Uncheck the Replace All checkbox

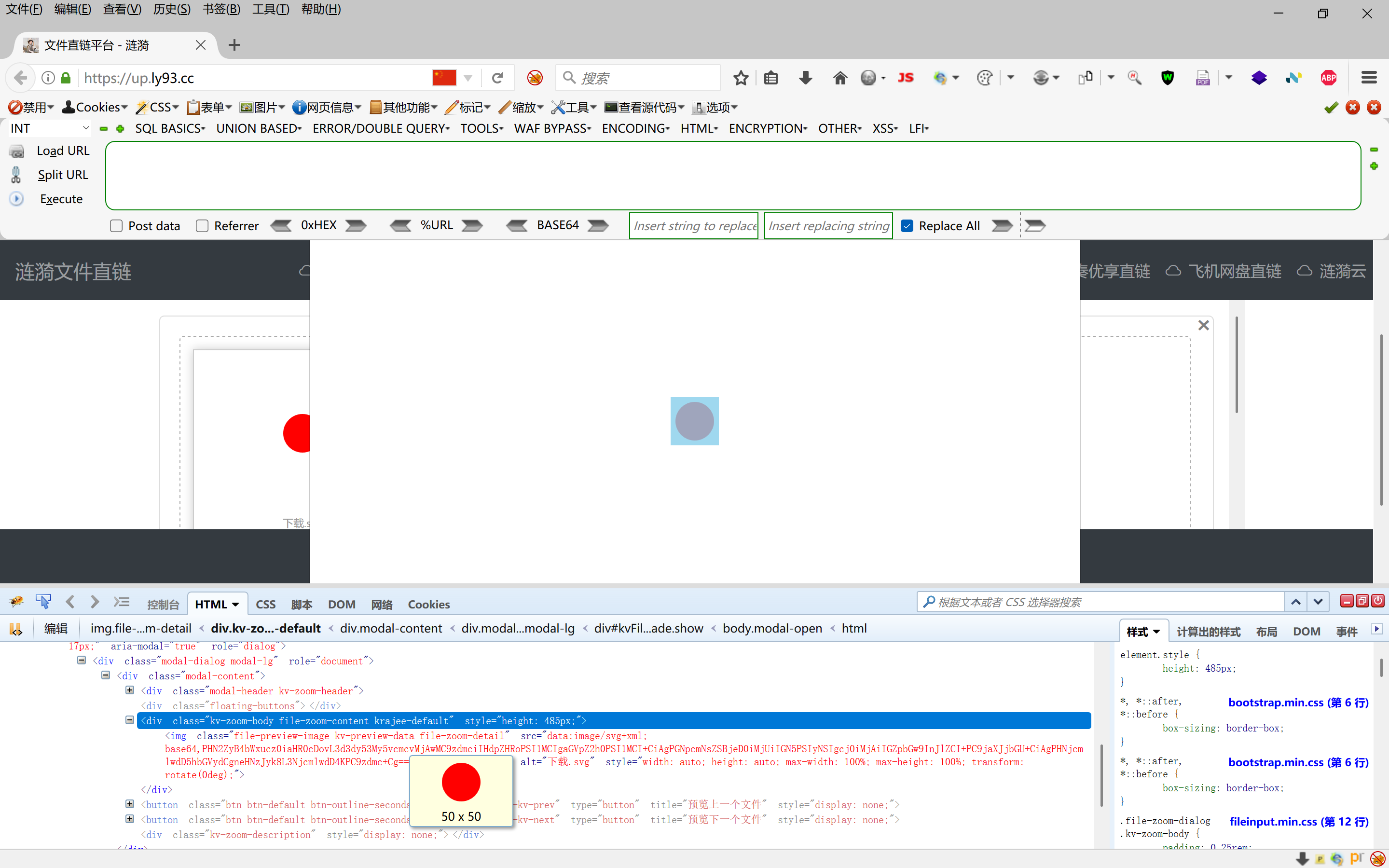(907, 226)
